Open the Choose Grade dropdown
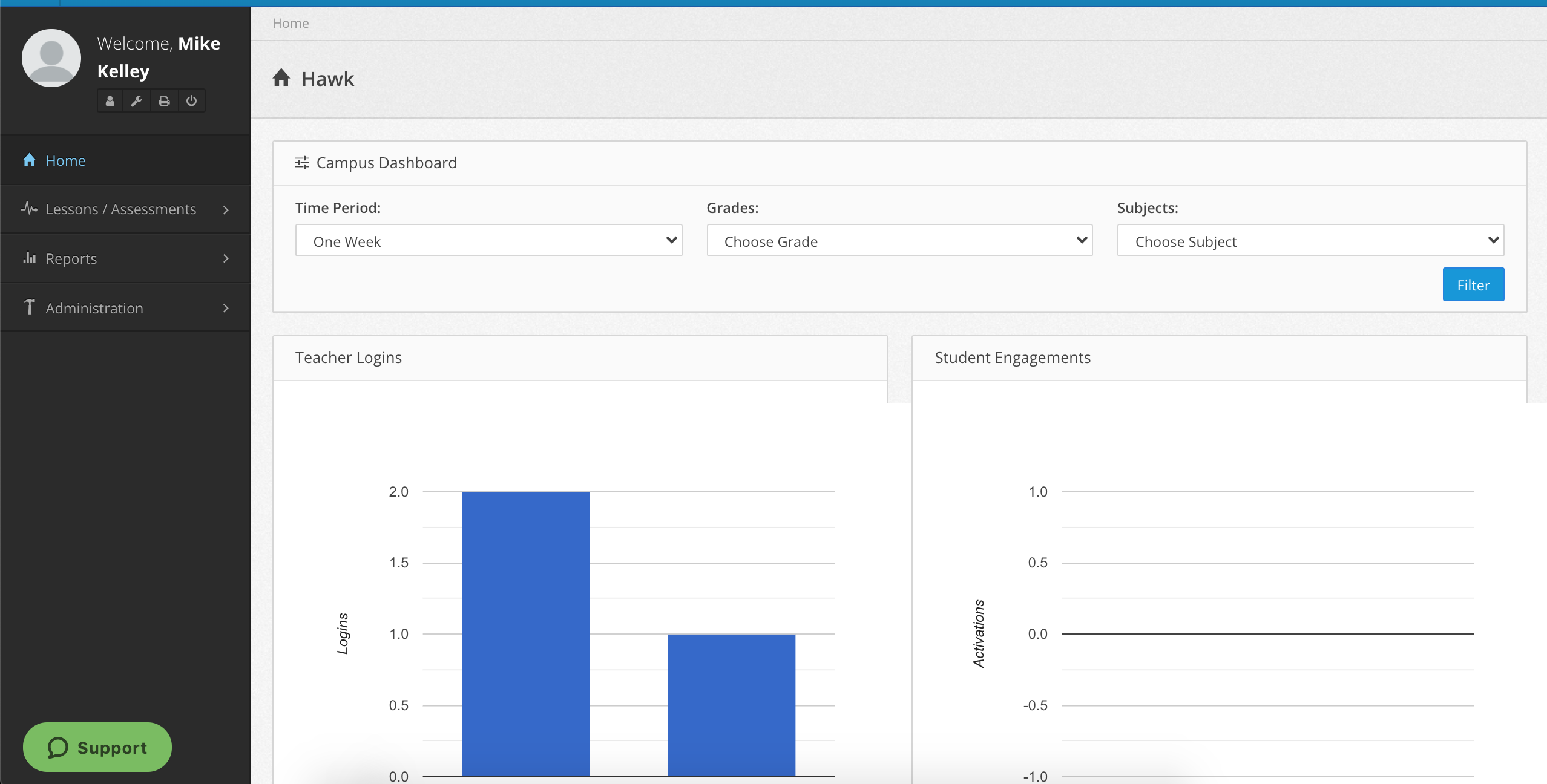 899,241
